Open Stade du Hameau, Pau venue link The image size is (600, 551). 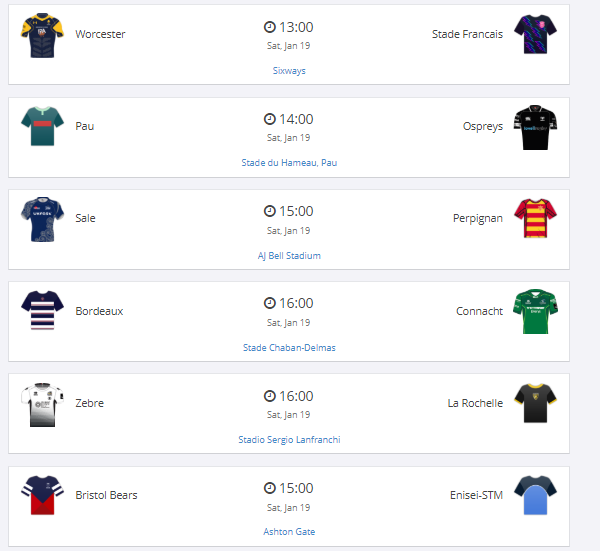point(289,163)
